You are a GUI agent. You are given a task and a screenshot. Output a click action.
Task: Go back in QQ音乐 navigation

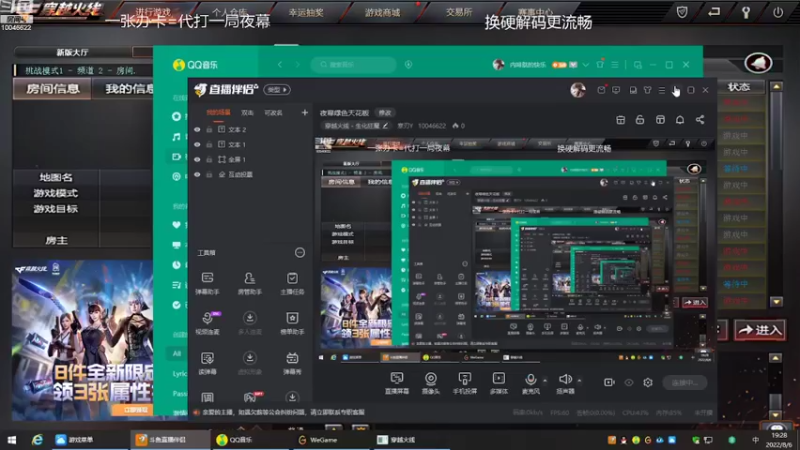280,64
